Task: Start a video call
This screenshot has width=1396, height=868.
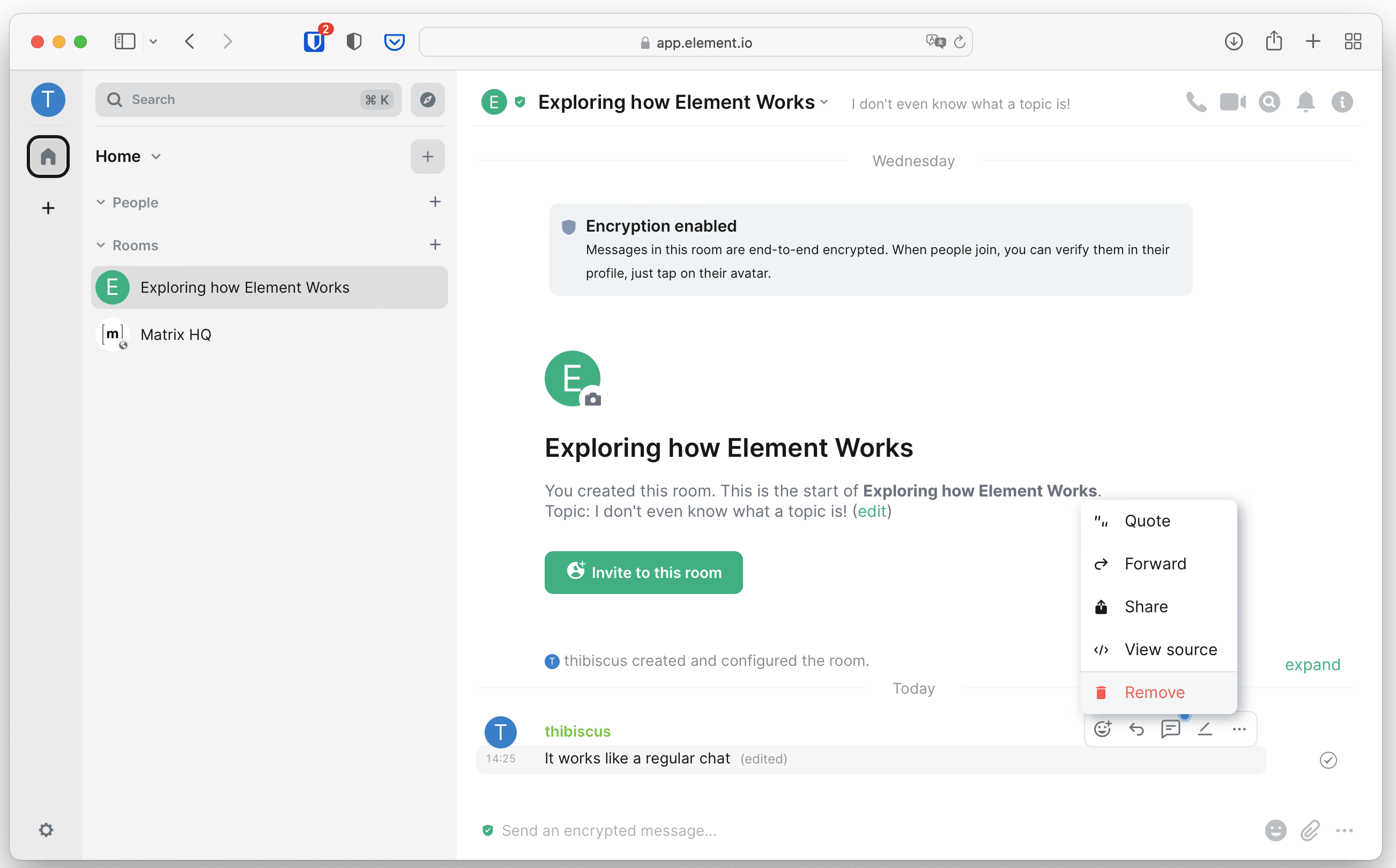Action: [1232, 102]
